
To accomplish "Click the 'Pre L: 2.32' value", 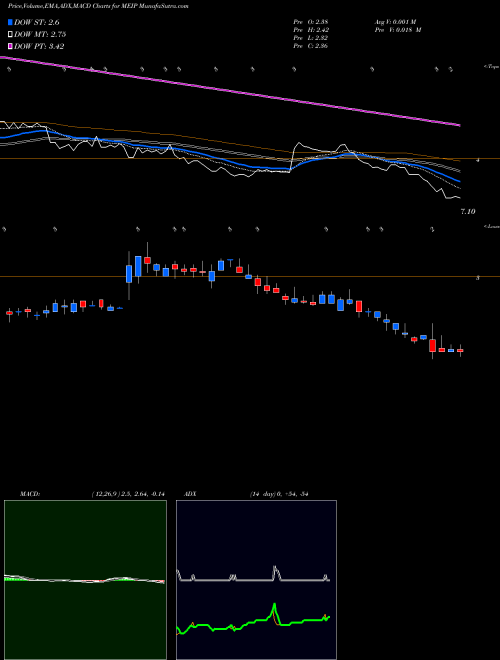I will [x=311, y=38].
